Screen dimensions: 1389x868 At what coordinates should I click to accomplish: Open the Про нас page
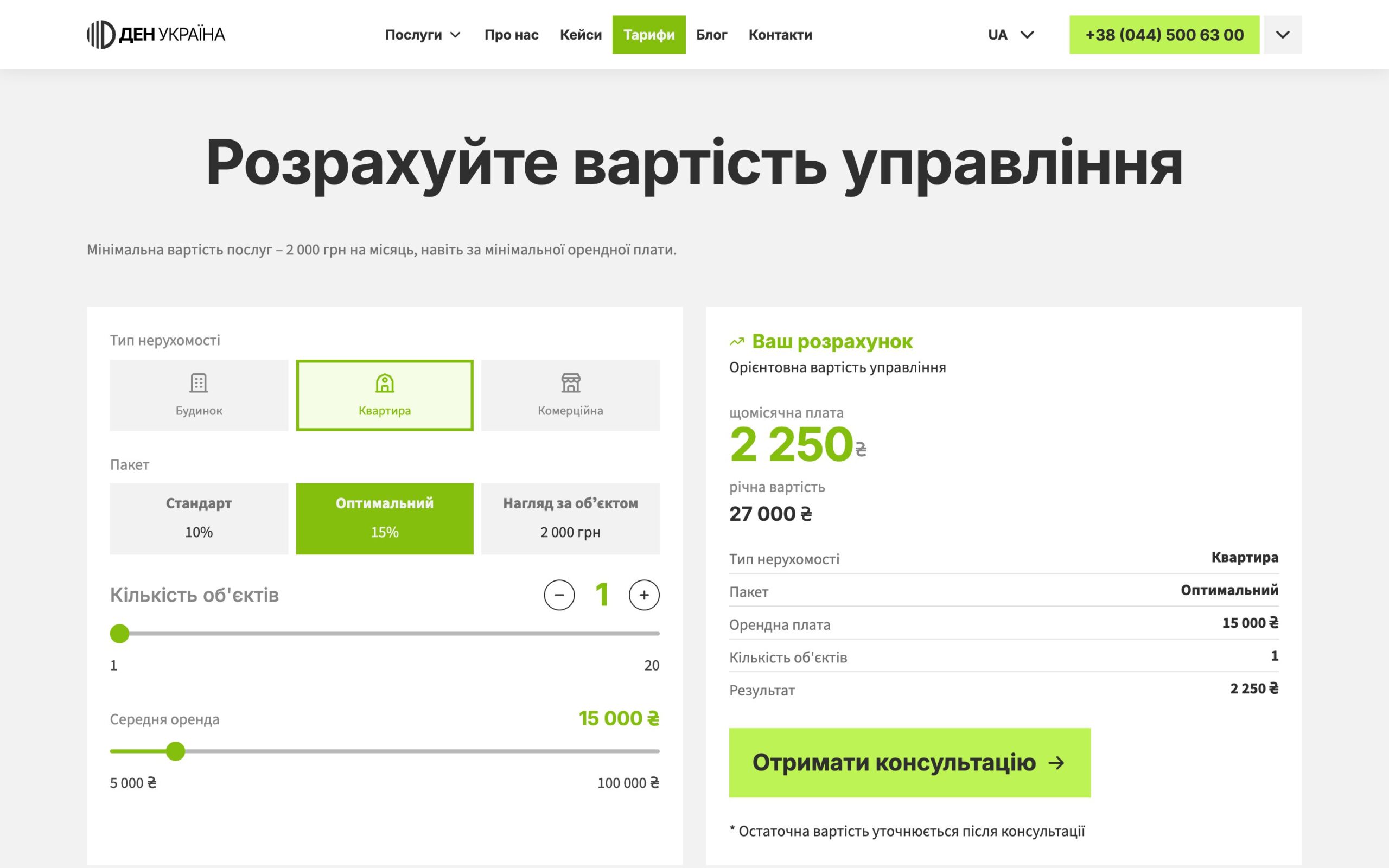[x=511, y=35]
